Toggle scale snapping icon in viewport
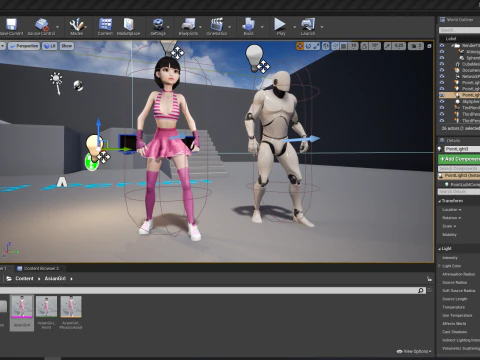 click(387, 46)
